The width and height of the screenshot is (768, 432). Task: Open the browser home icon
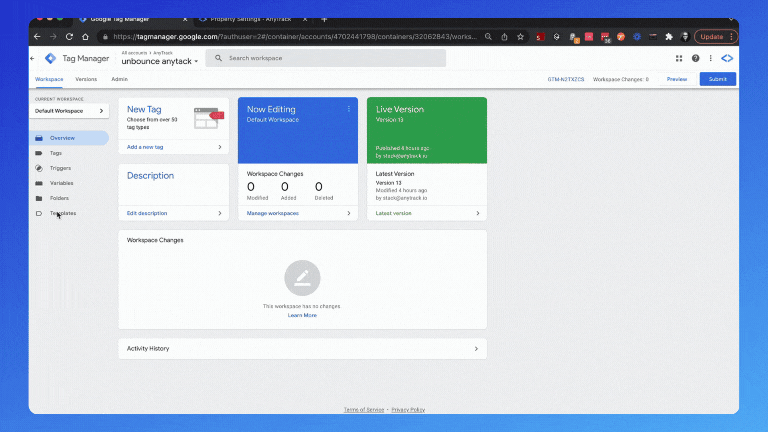(85, 37)
